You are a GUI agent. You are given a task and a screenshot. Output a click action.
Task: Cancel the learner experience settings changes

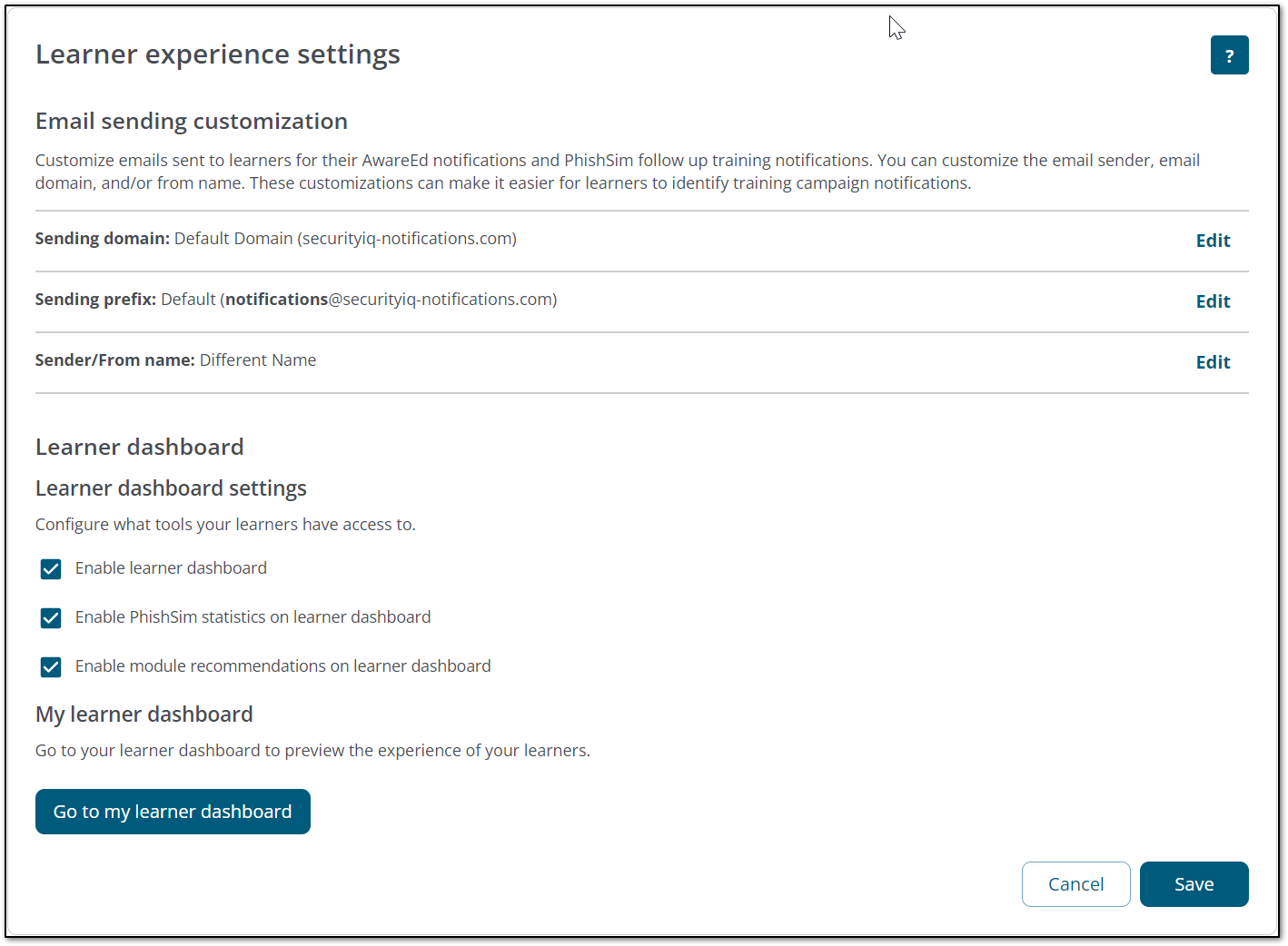click(1075, 884)
